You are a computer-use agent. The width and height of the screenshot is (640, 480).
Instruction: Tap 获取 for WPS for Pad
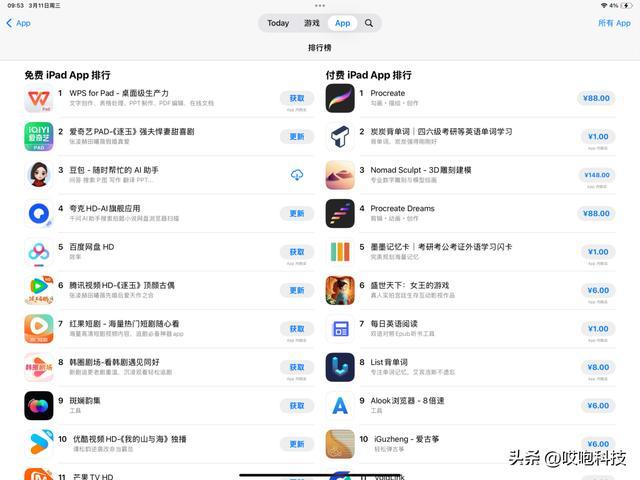297,98
